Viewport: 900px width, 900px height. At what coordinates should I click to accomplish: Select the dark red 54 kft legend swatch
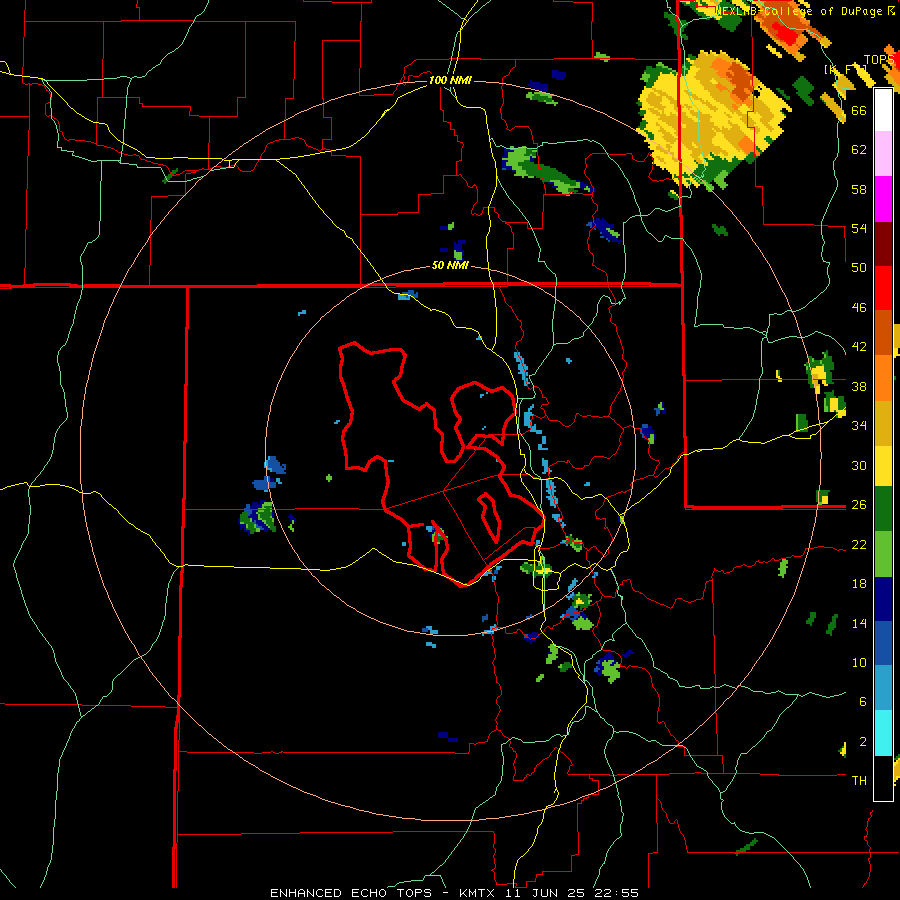tap(883, 244)
